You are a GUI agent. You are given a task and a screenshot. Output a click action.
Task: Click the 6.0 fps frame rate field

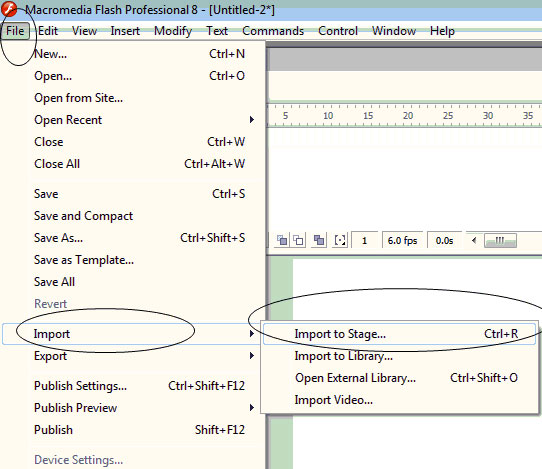click(x=402, y=240)
